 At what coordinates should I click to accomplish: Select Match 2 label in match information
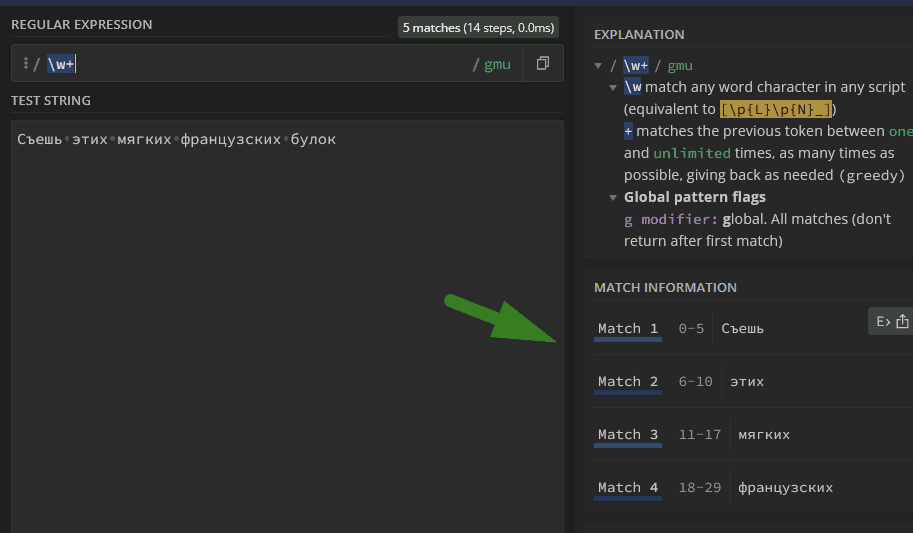coord(628,382)
